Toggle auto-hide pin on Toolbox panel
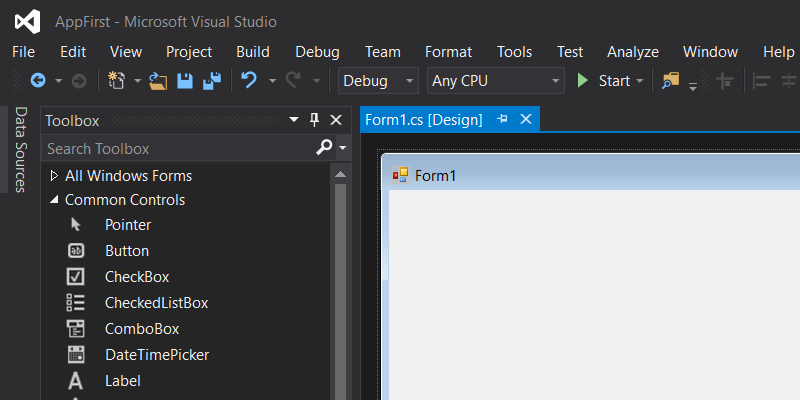This screenshot has width=800, height=400. (314, 120)
